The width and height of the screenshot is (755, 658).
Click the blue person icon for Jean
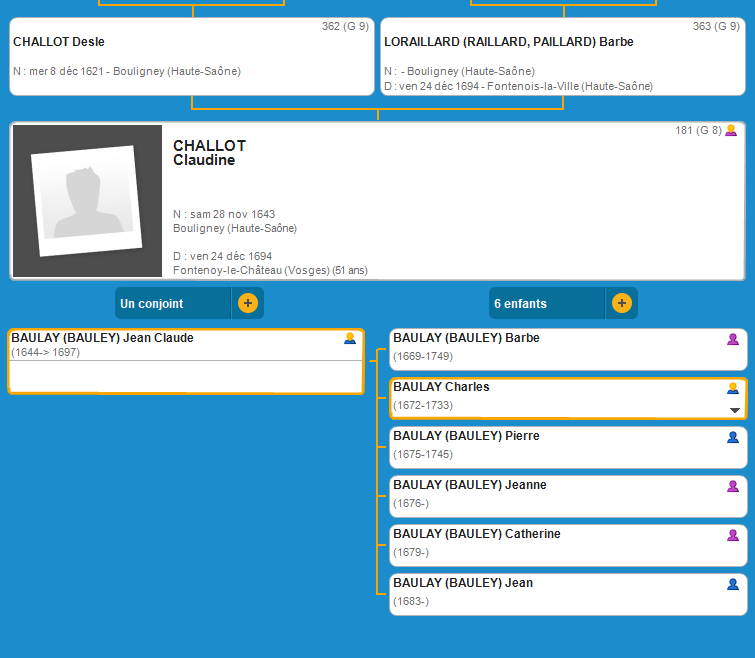pos(733,584)
